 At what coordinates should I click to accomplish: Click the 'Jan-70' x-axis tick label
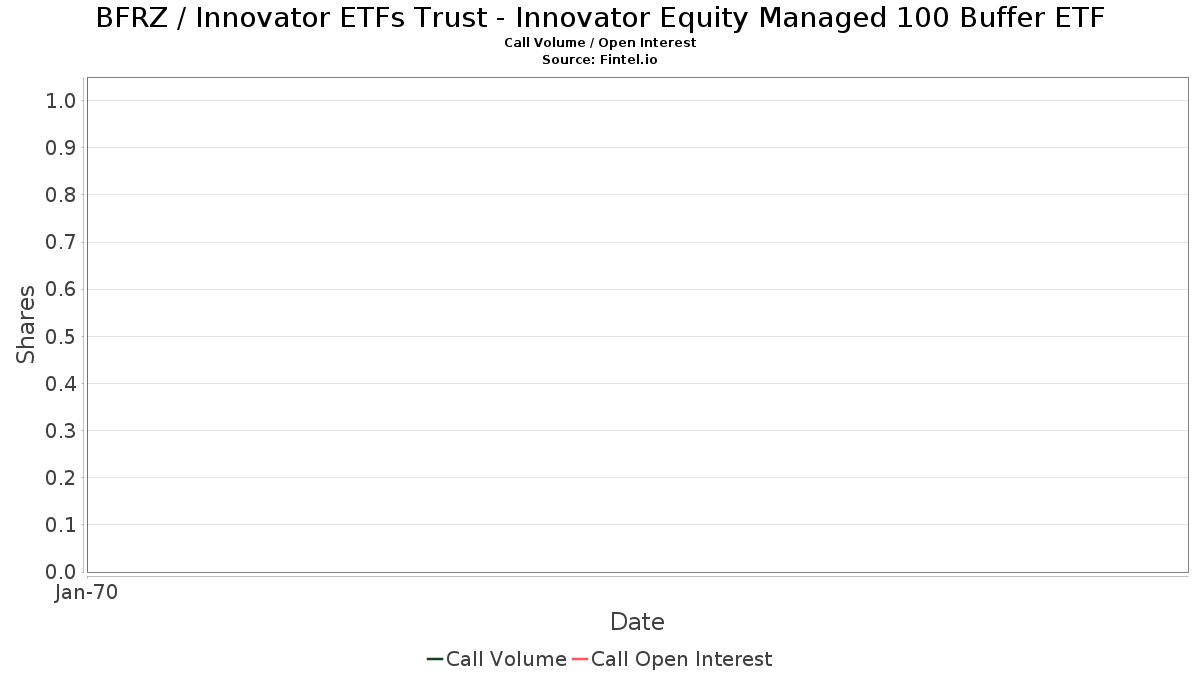87,592
